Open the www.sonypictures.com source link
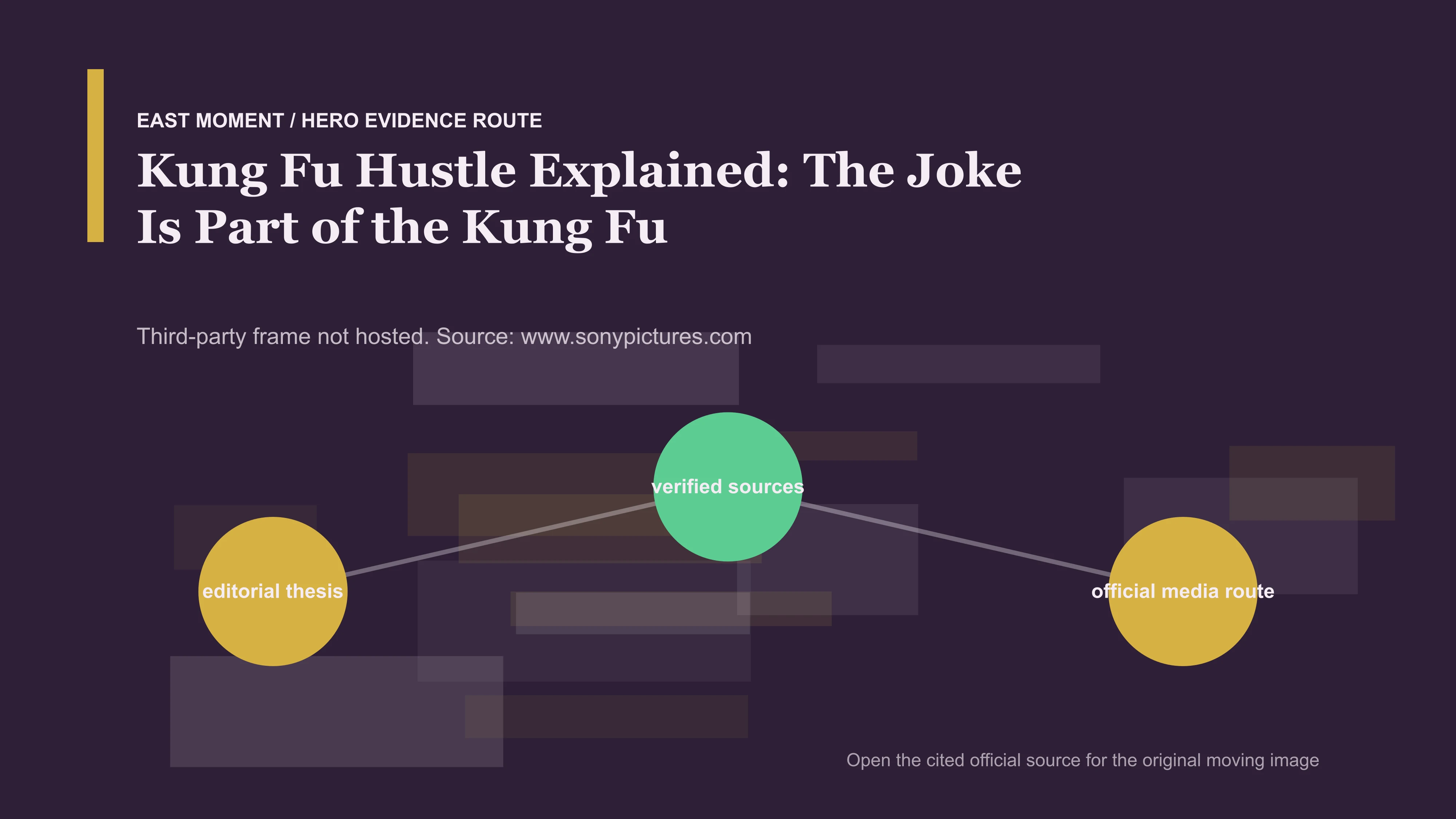The width and height of the screenshot is (1456, 819). click(636, 336)
